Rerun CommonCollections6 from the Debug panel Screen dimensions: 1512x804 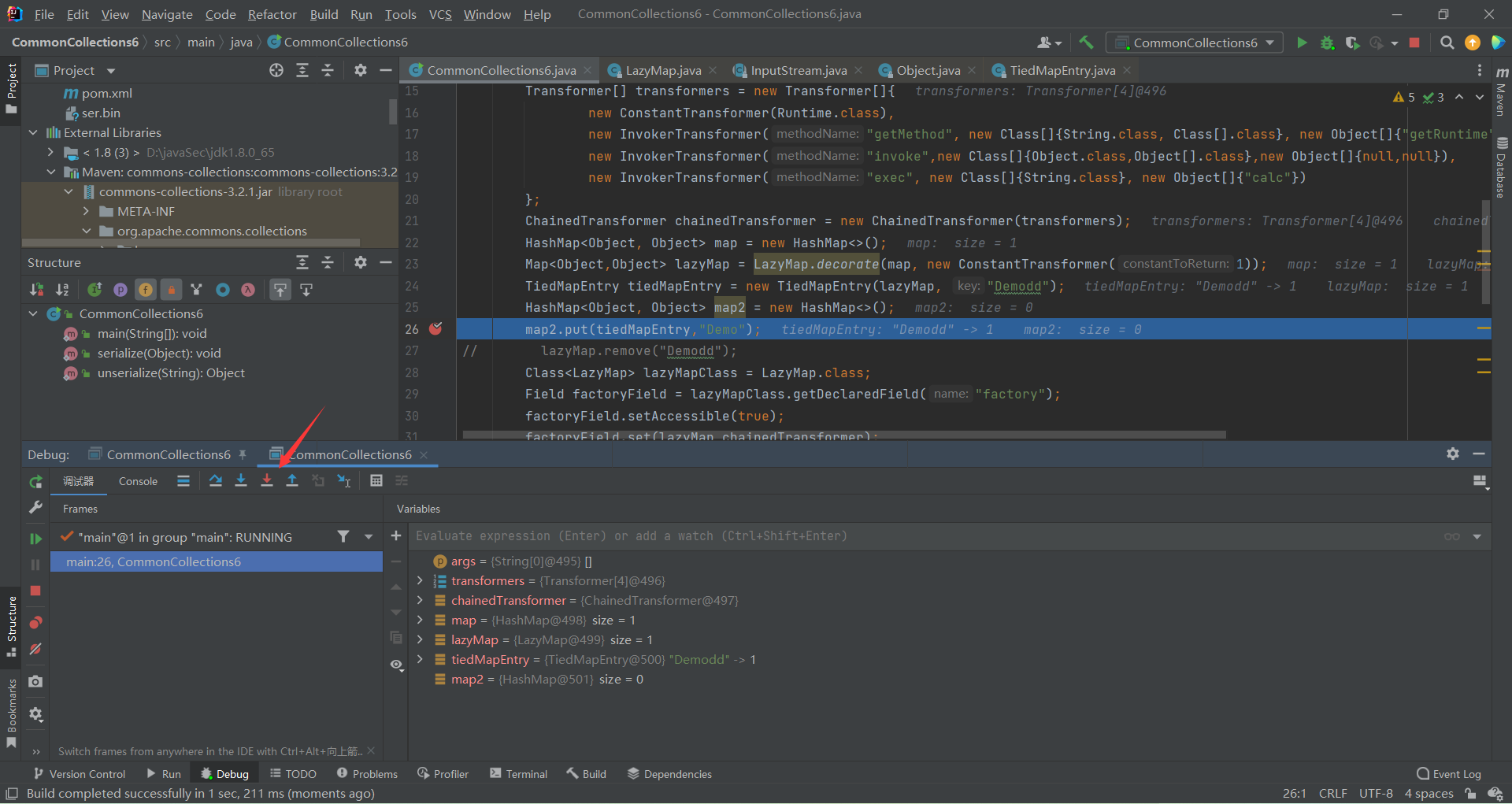pyautogui.click(x=35, y=482)
